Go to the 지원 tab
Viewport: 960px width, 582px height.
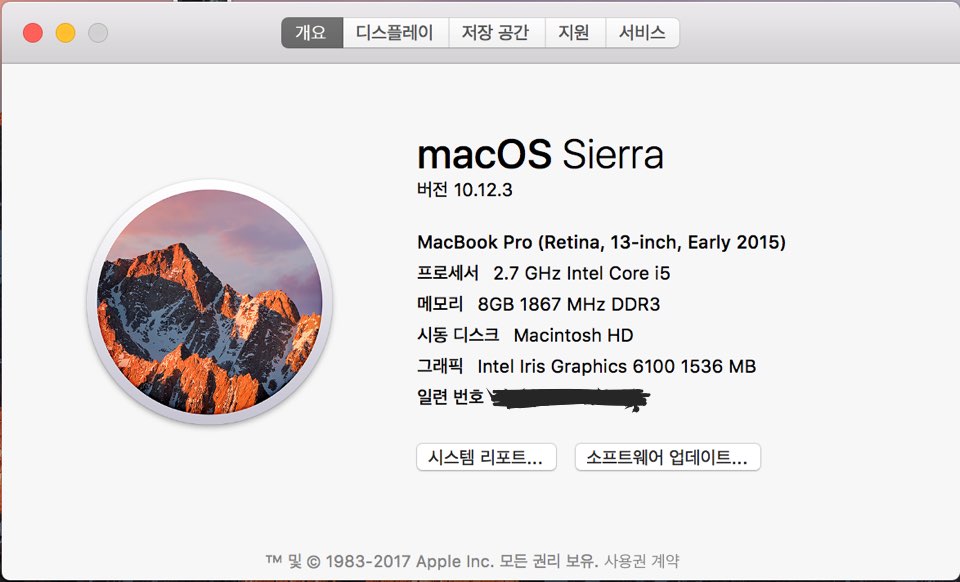click(574, 32)
